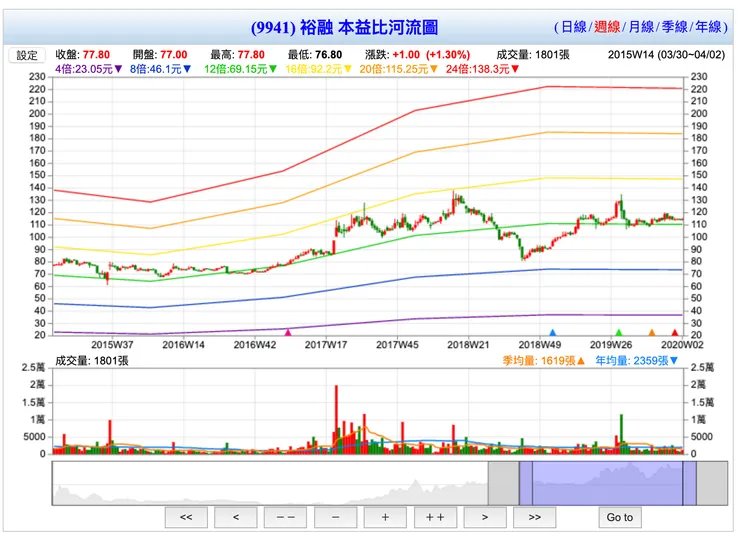Switch to 月線 monthly chart

tap(641, 27)
